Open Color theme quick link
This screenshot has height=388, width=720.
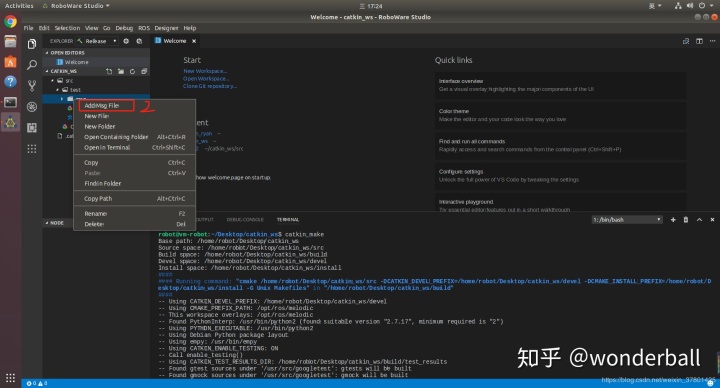[560, 115]
